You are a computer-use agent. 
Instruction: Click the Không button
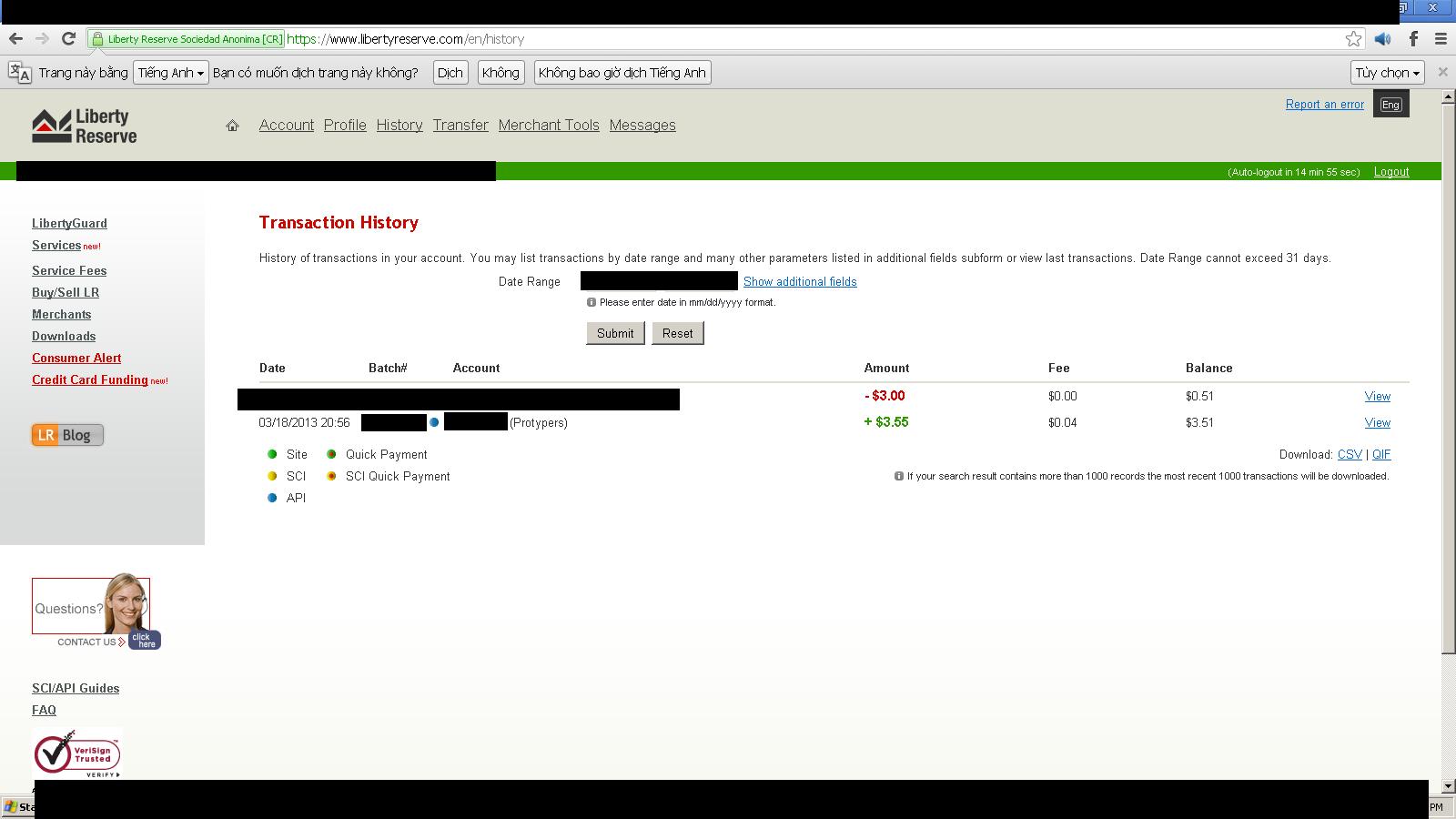pyautogui.click(x=500, y=73)
